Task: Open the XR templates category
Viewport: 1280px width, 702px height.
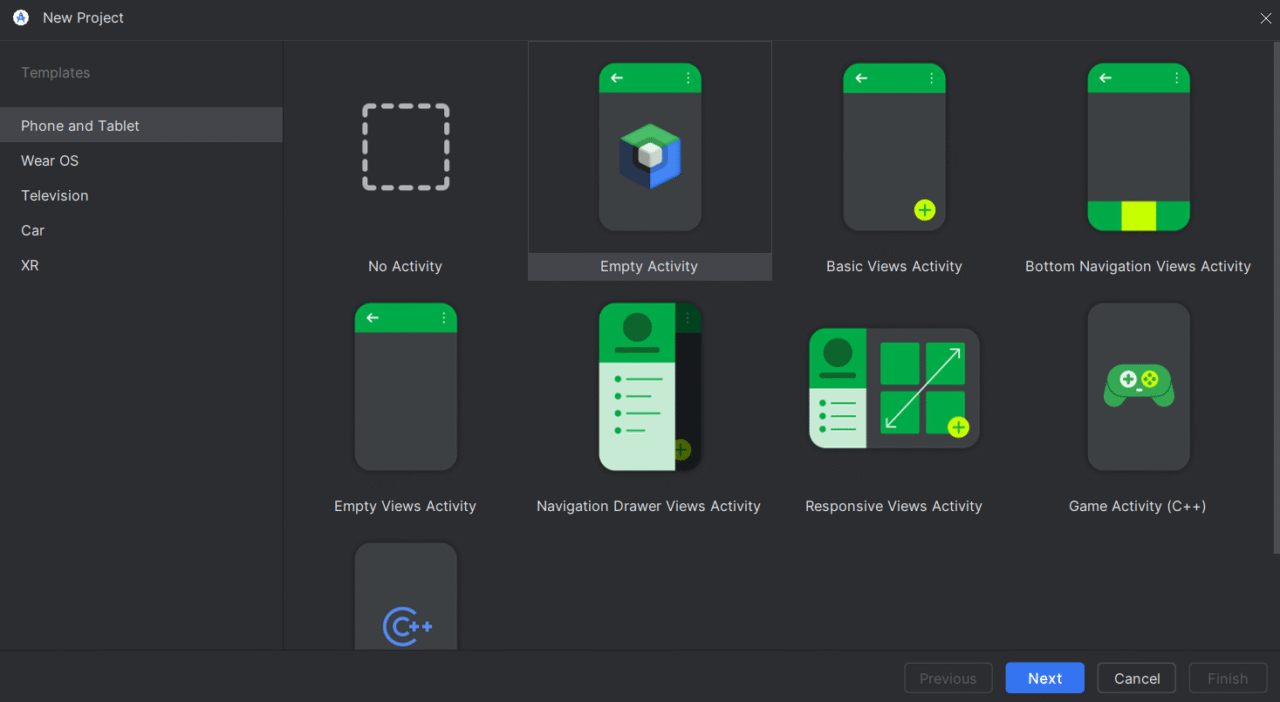Action: tap(30, 266)
